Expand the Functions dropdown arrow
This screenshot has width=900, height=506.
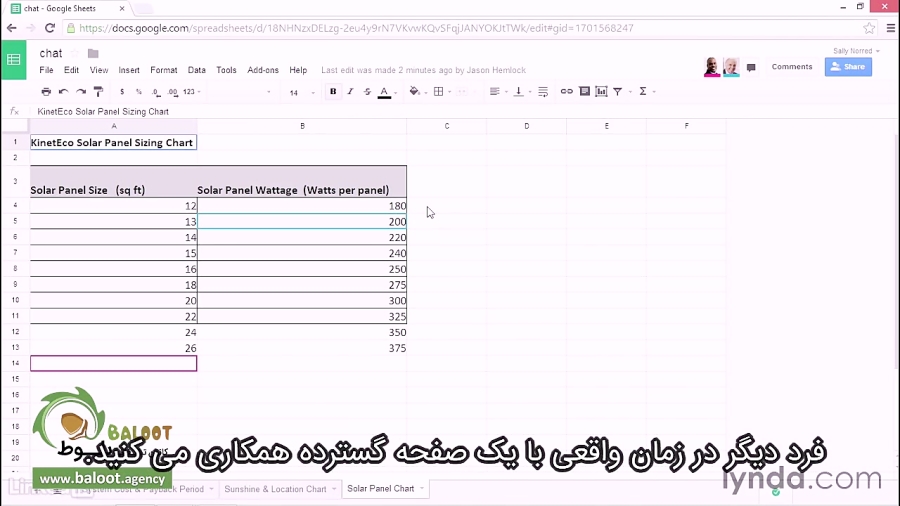pyautogui.click(x=654, y=92)
